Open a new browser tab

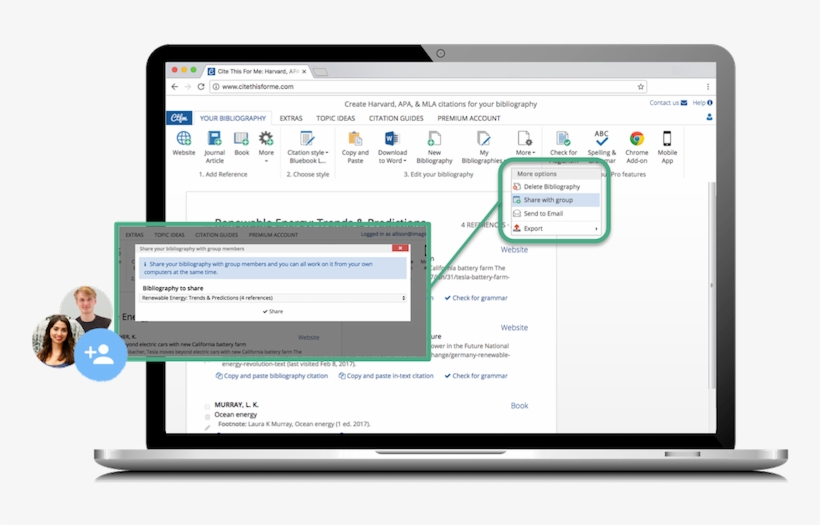[x=321, y=72]
